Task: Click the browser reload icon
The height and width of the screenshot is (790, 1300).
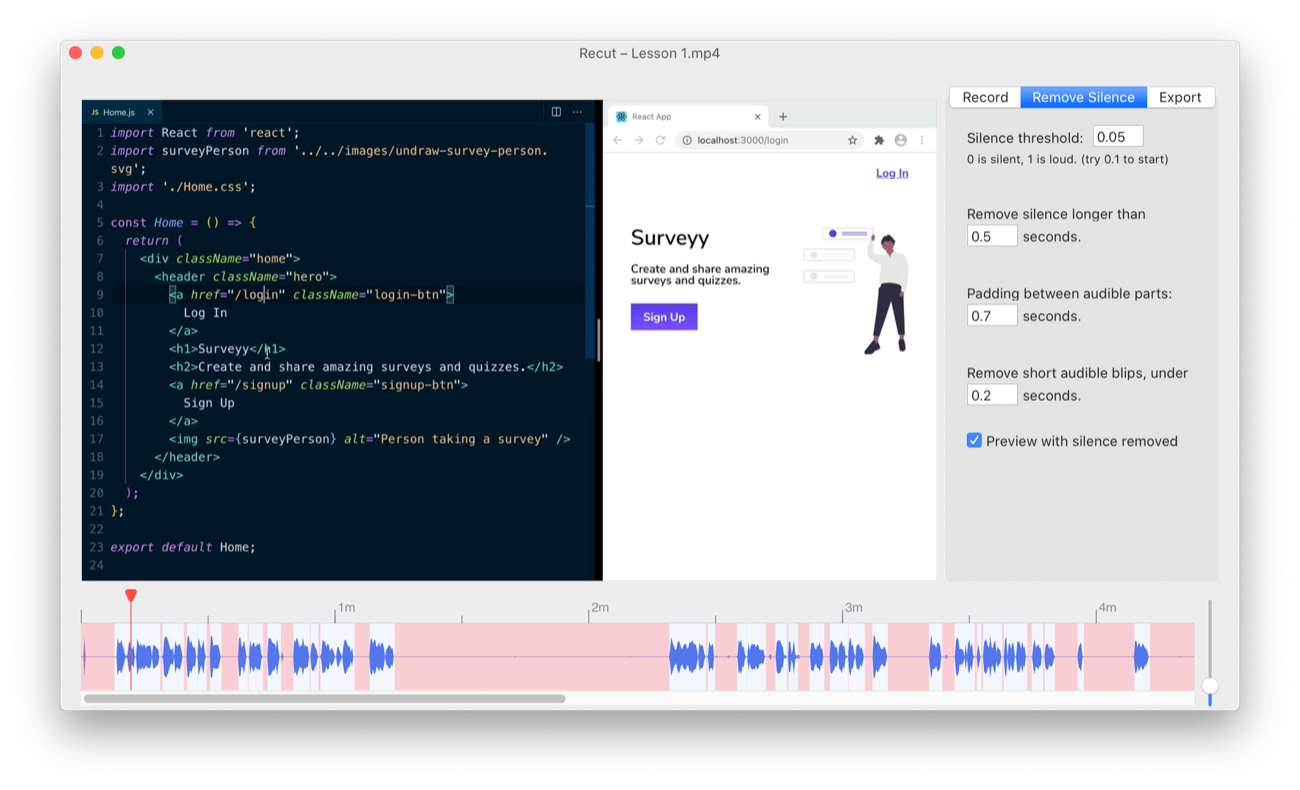Action: [x=660, y=140]
